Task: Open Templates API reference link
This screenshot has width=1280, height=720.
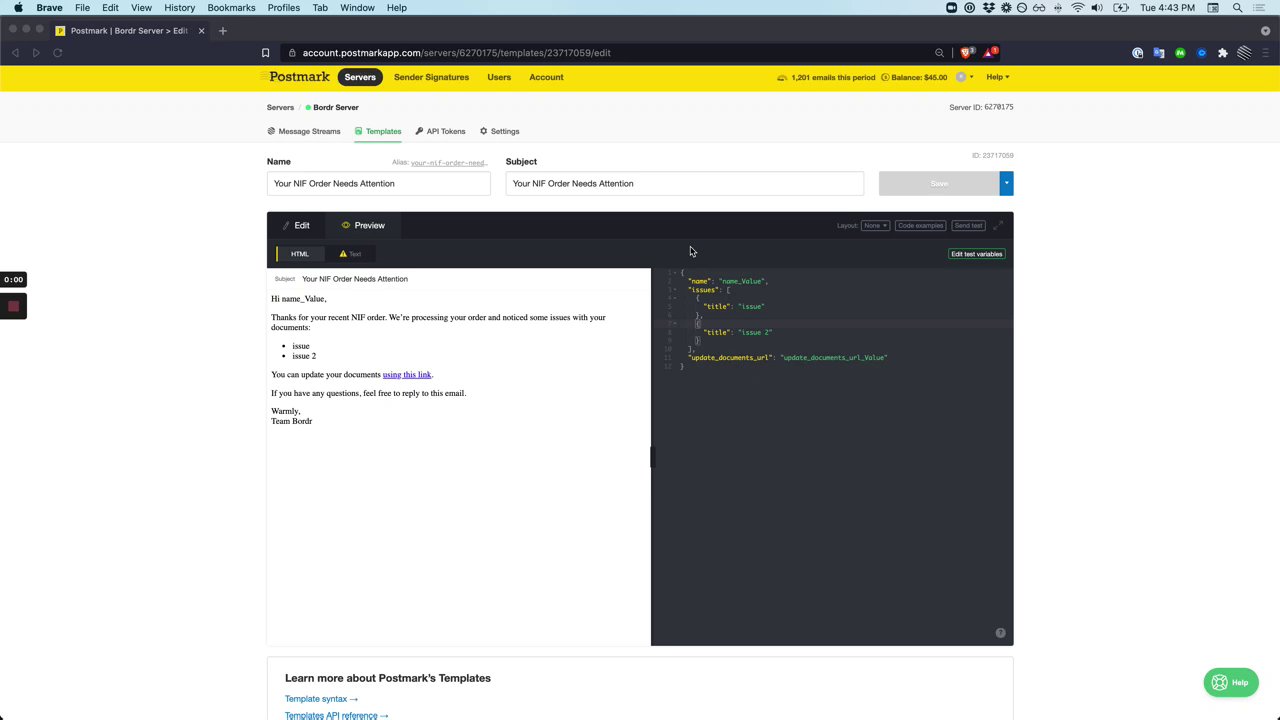Action: [x=337, y=715]
